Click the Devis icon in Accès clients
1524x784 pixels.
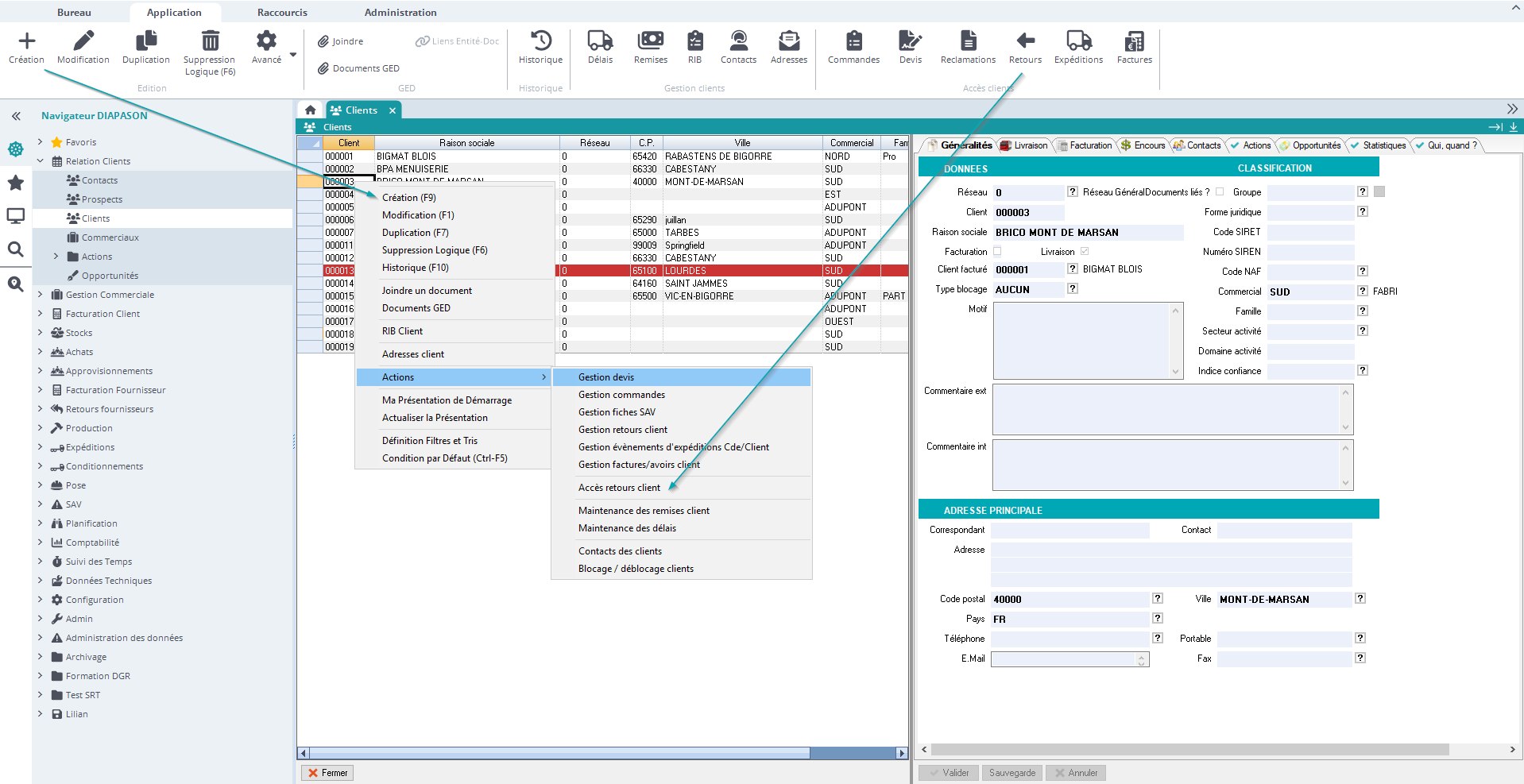(x=910, y=41)
